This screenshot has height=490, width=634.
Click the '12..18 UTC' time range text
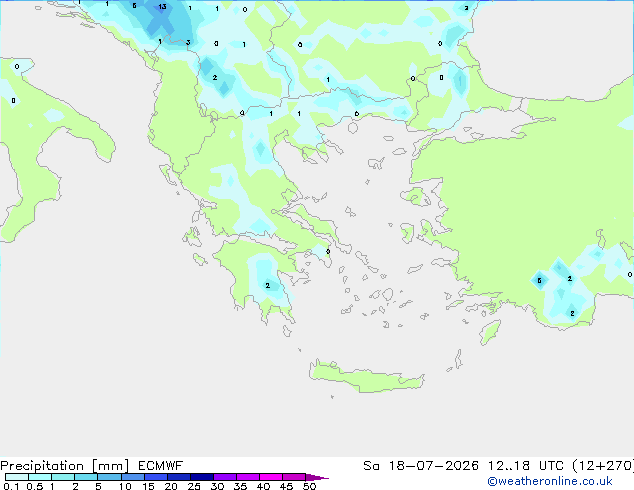tap(525, 466)
